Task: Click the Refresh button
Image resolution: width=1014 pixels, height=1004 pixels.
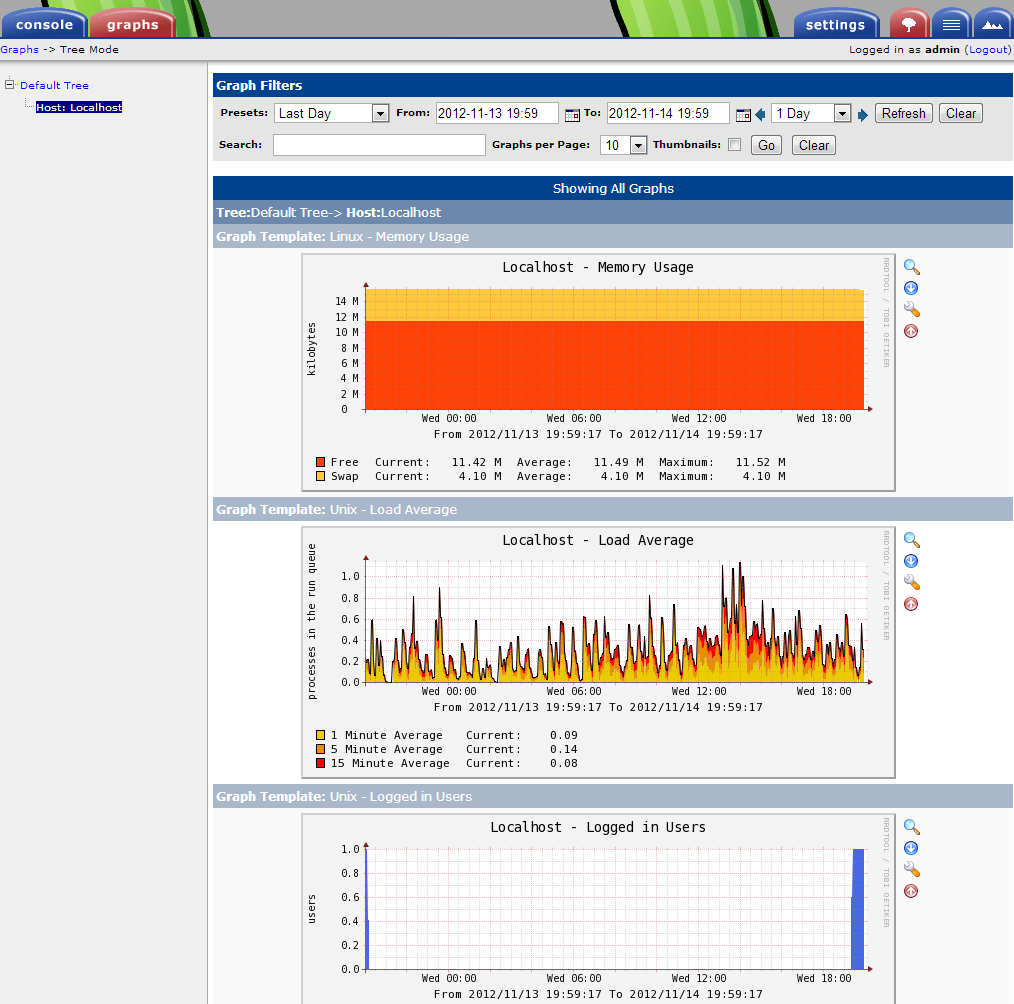Action: tap(903, 114)
